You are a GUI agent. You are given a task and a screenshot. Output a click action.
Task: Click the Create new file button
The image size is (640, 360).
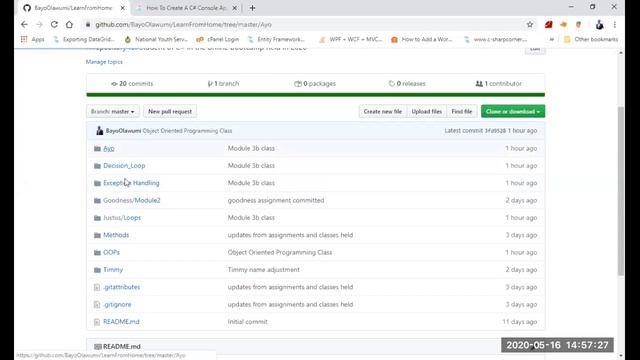tap(383, 111)
